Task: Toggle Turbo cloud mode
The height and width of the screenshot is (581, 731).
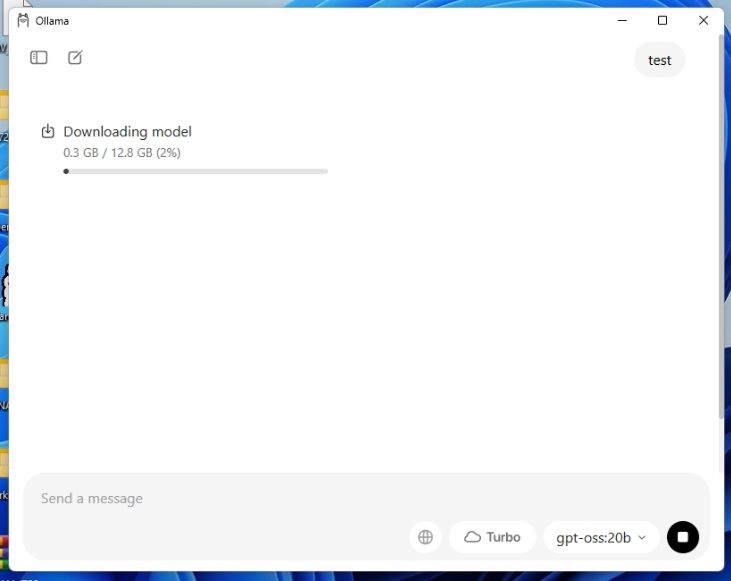Action: point(492,537)
